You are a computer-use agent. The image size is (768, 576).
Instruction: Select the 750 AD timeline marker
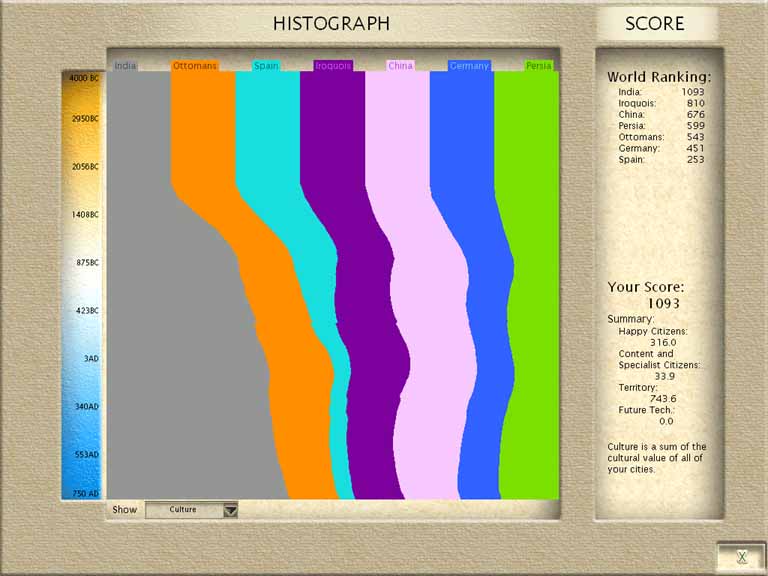pos(84,493)
